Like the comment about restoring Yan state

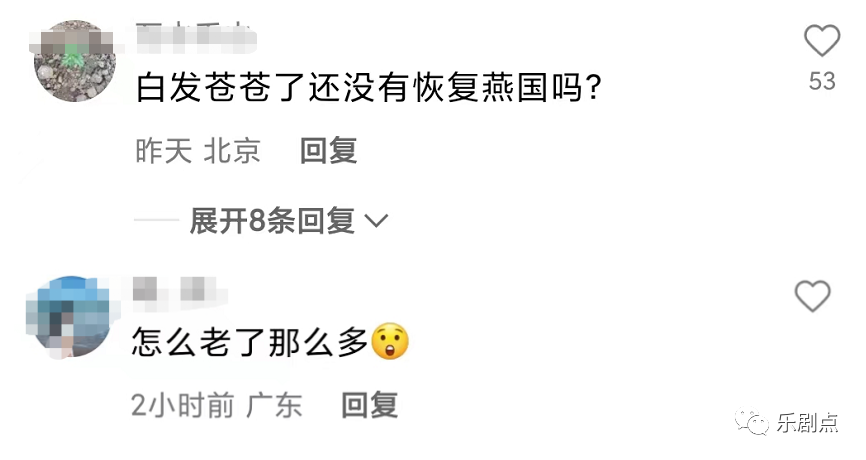tap(822, 40)
